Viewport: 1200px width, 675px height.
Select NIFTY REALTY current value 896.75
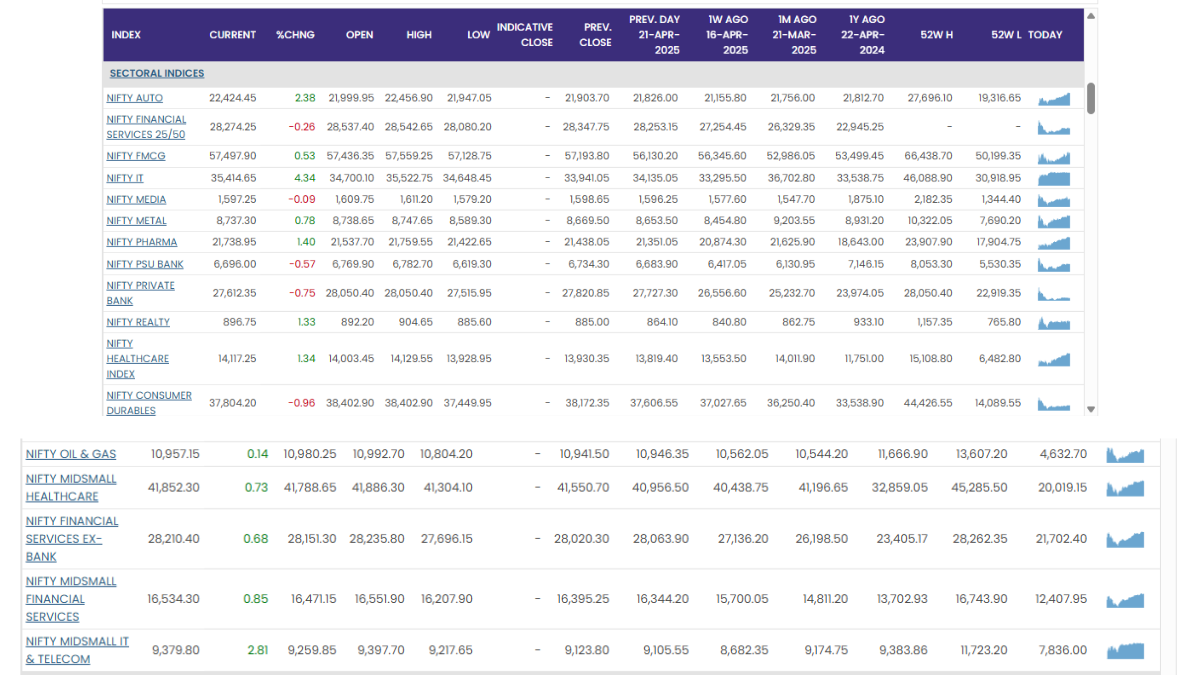(240, 323)
